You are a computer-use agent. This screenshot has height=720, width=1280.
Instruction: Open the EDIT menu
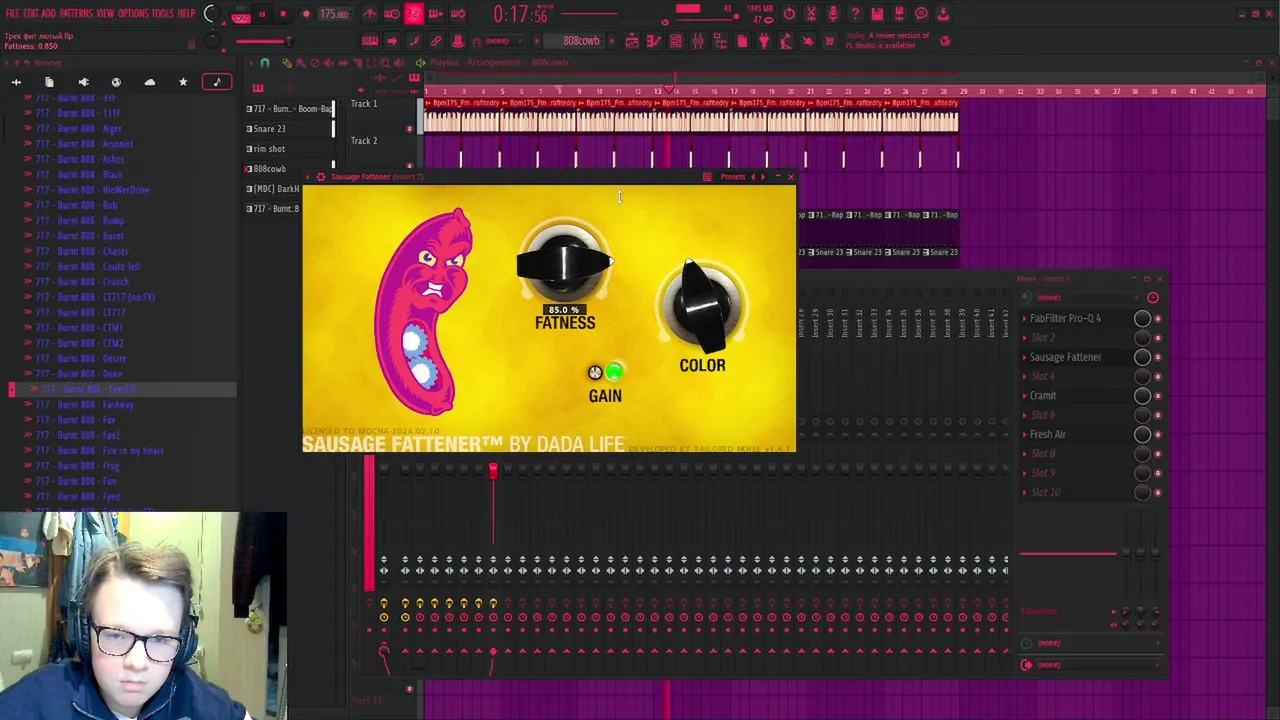30,13
